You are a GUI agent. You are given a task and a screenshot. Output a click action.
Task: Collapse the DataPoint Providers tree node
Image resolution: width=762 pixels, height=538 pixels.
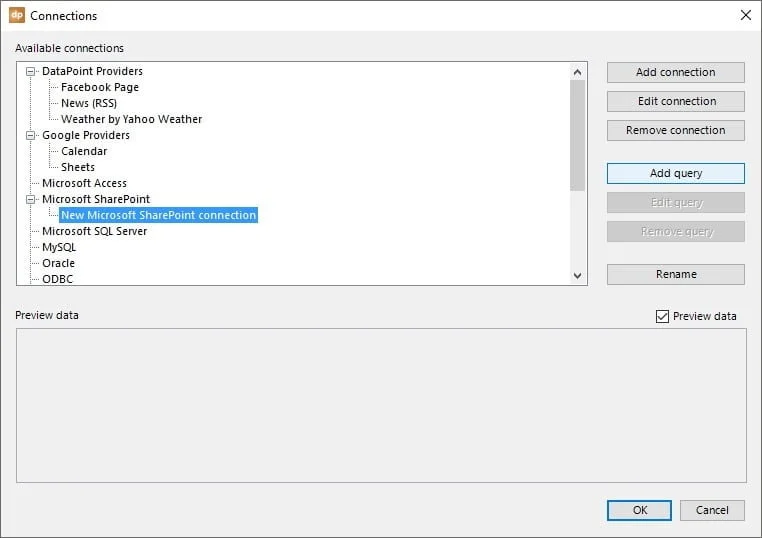(x=30, y=71)
